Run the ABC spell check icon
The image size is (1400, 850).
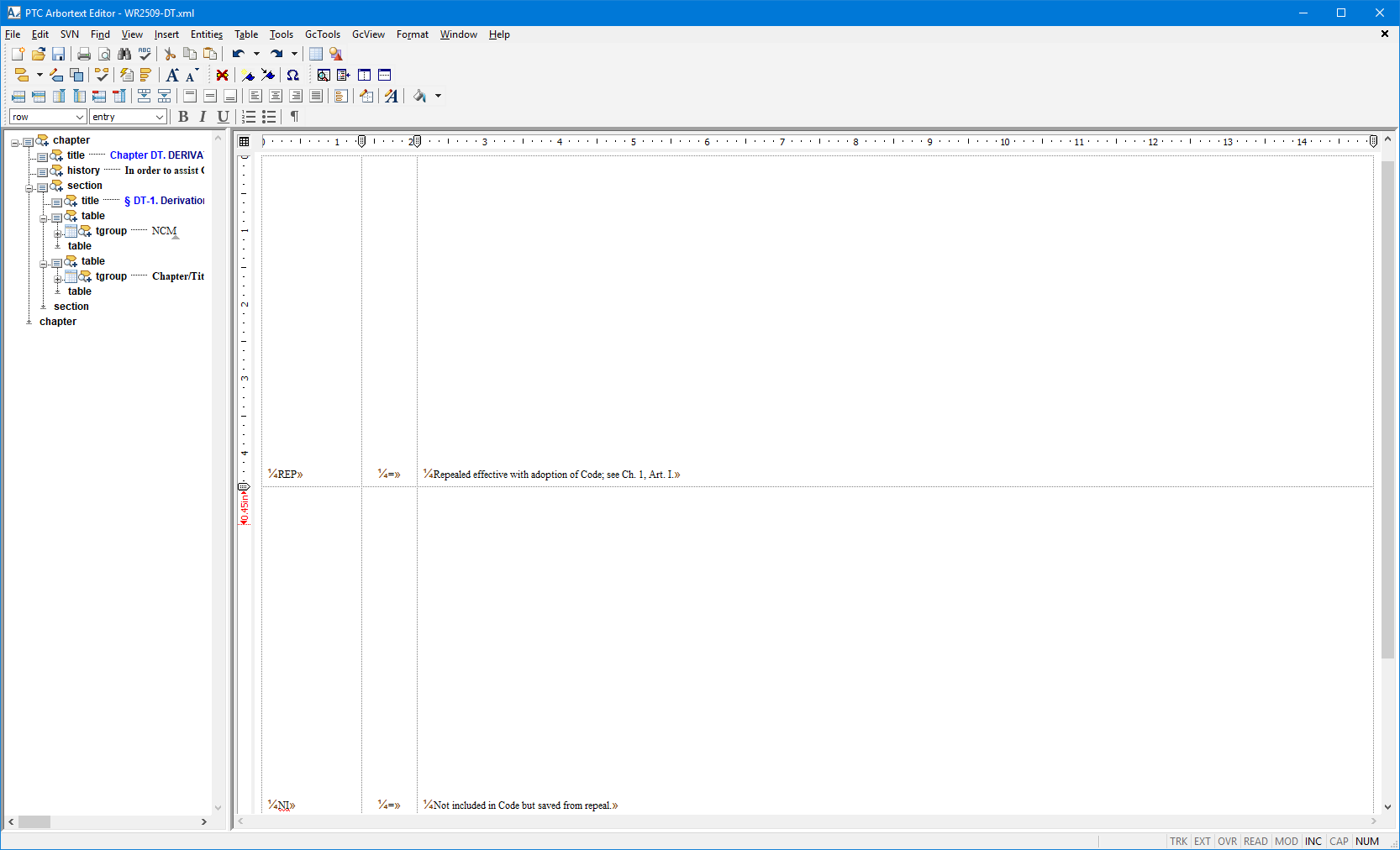[x=145, y=54]
